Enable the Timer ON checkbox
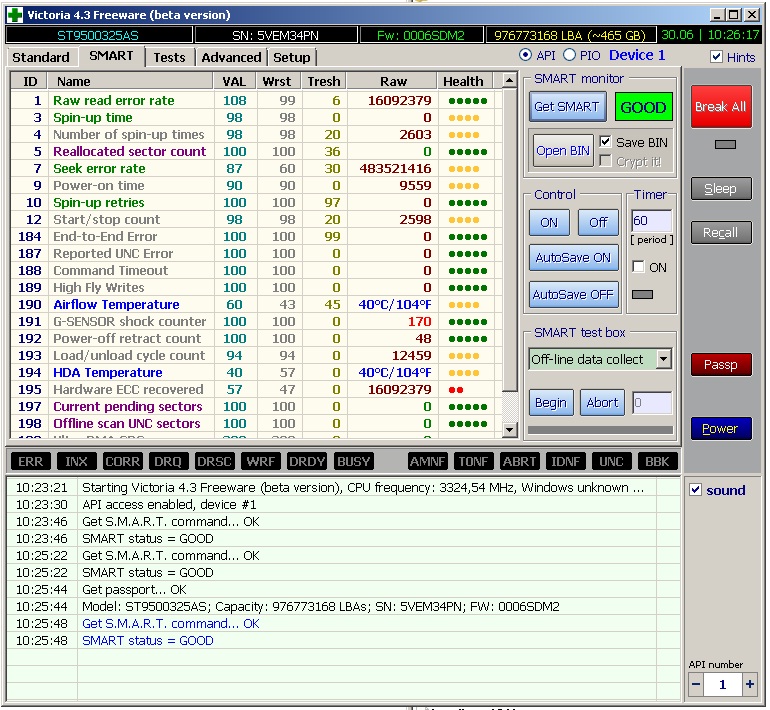 [638, 267]
